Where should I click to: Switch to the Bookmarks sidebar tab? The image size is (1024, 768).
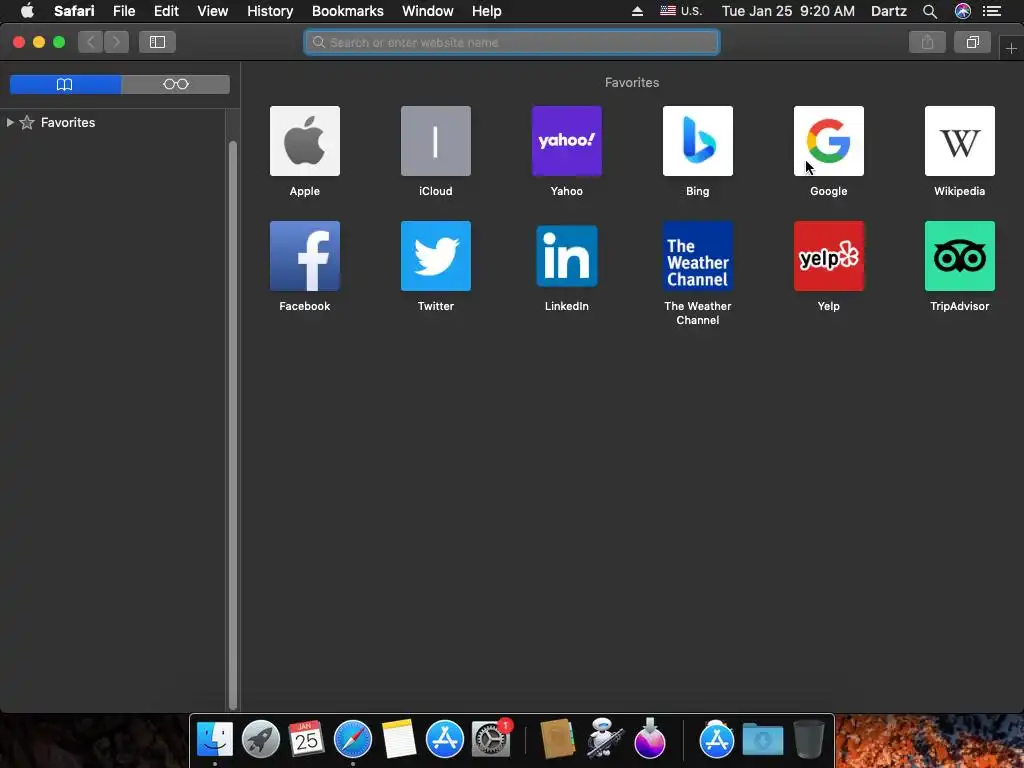click(65, 84)
